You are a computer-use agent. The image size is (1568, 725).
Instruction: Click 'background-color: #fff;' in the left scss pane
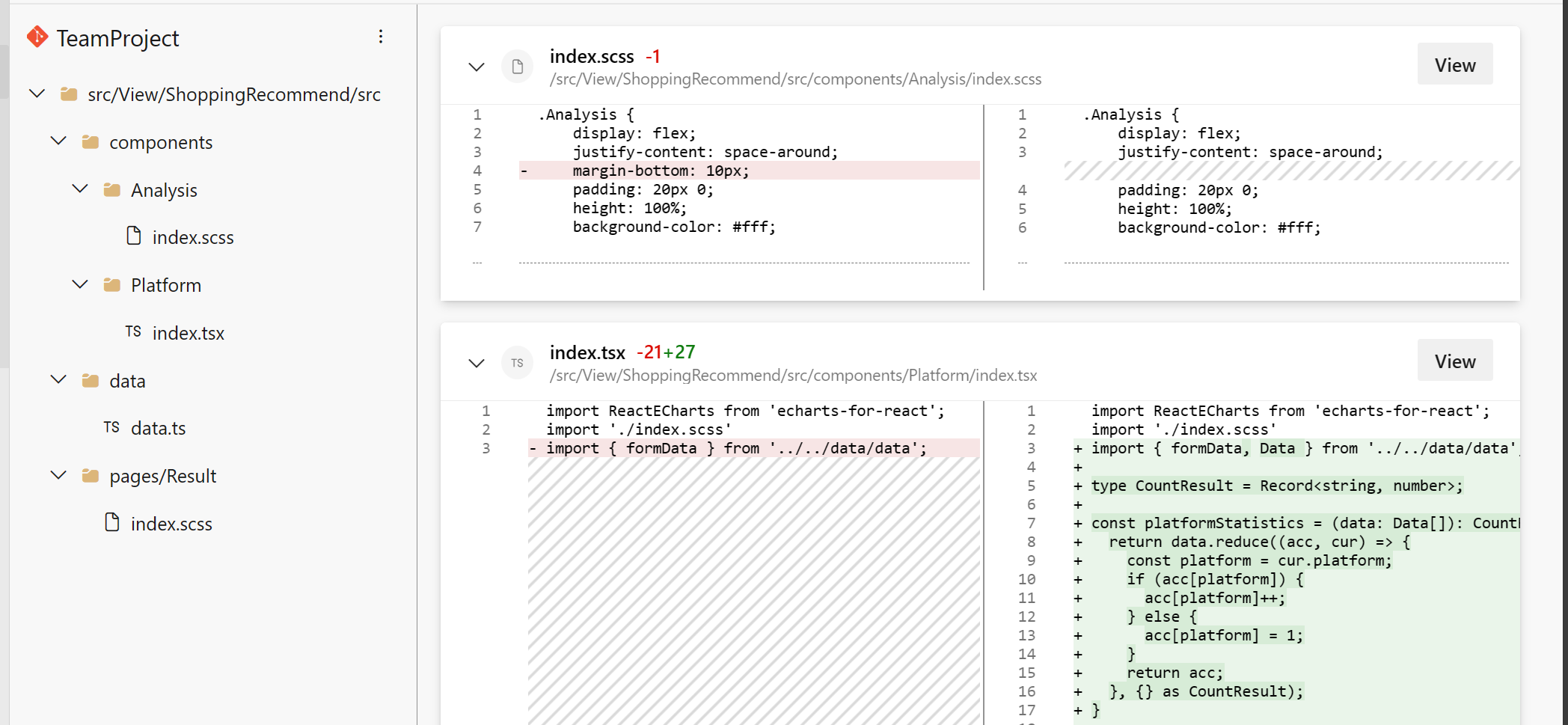coord(674,227)
